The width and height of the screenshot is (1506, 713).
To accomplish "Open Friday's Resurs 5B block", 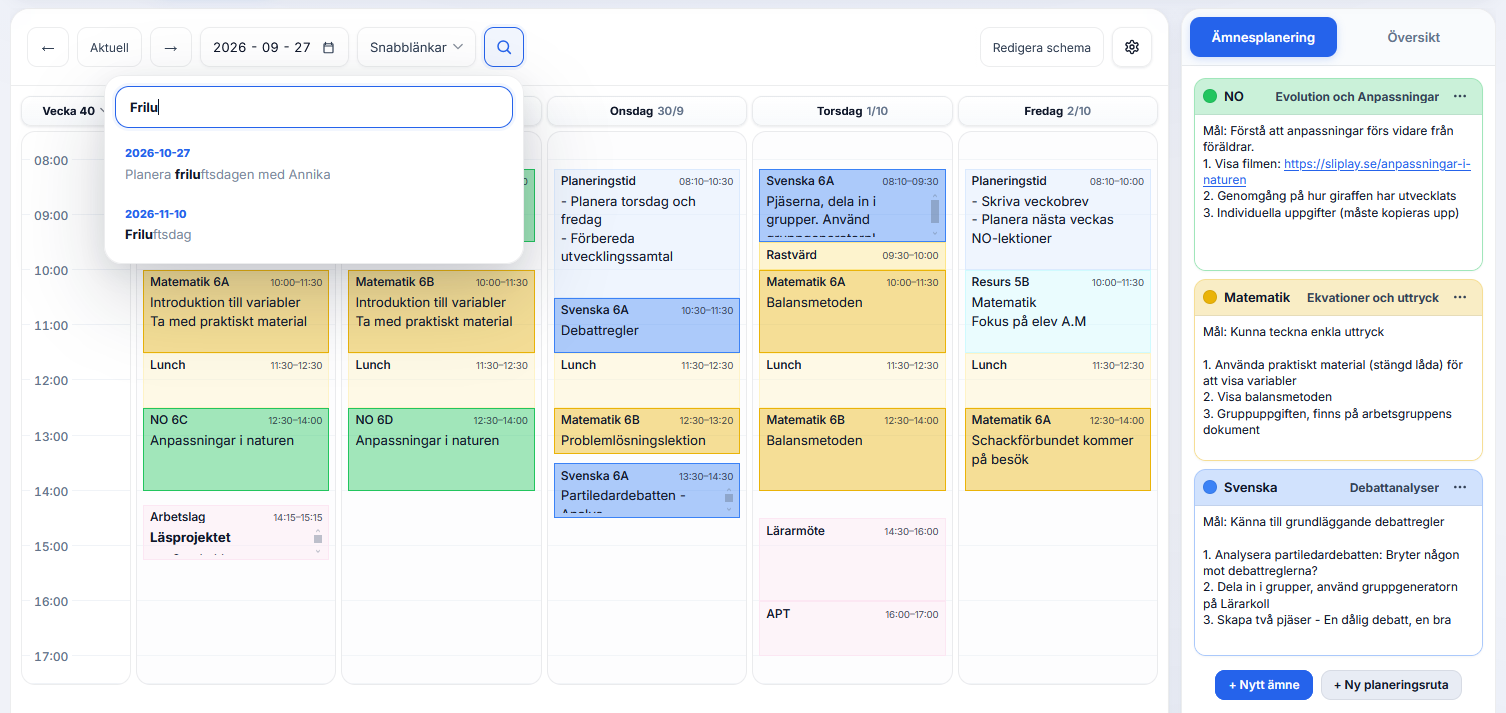I will pyautogui.click(x=1058, y=311).
